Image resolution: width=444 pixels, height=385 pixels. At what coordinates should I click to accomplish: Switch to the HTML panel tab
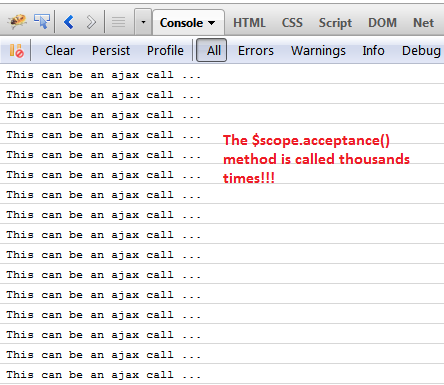(x=249, y=23)
